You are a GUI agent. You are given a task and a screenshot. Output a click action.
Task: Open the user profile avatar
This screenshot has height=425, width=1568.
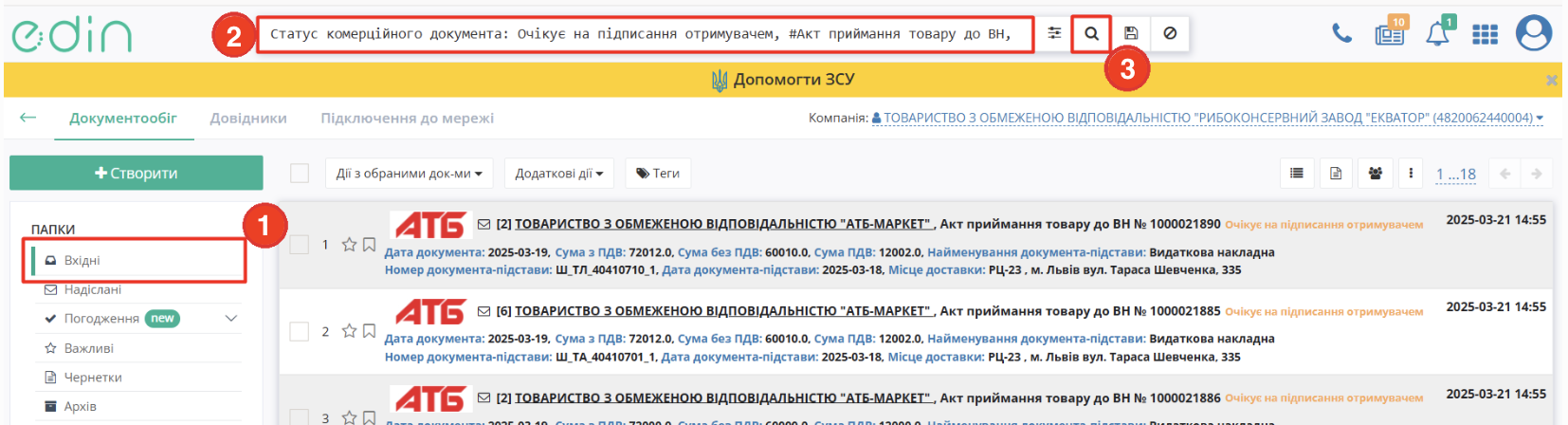pos(1534,33)
